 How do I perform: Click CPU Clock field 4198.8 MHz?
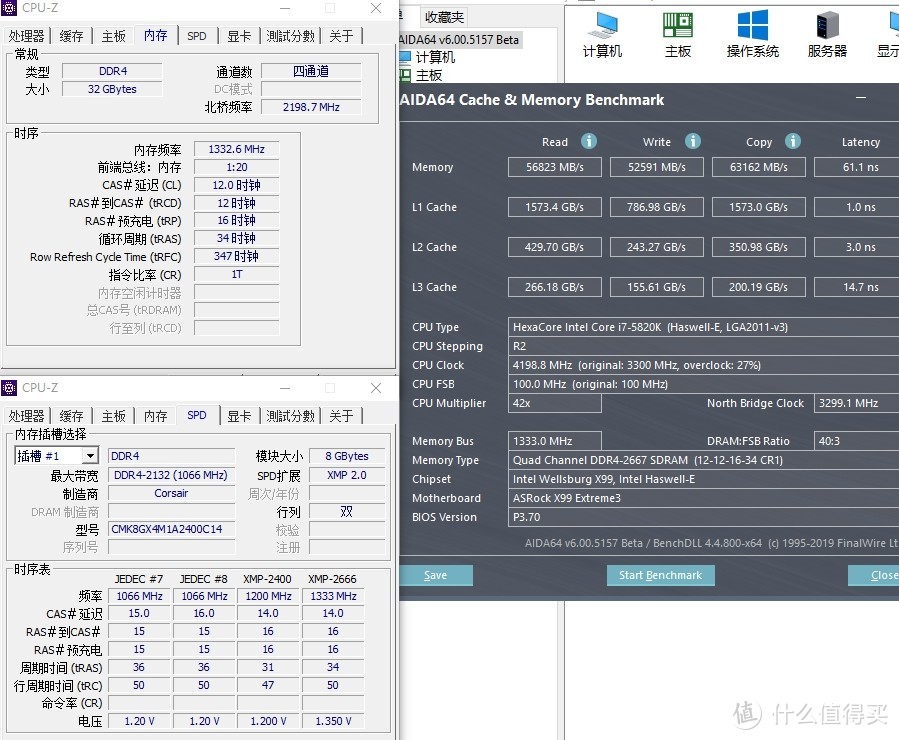pos(703,365)
